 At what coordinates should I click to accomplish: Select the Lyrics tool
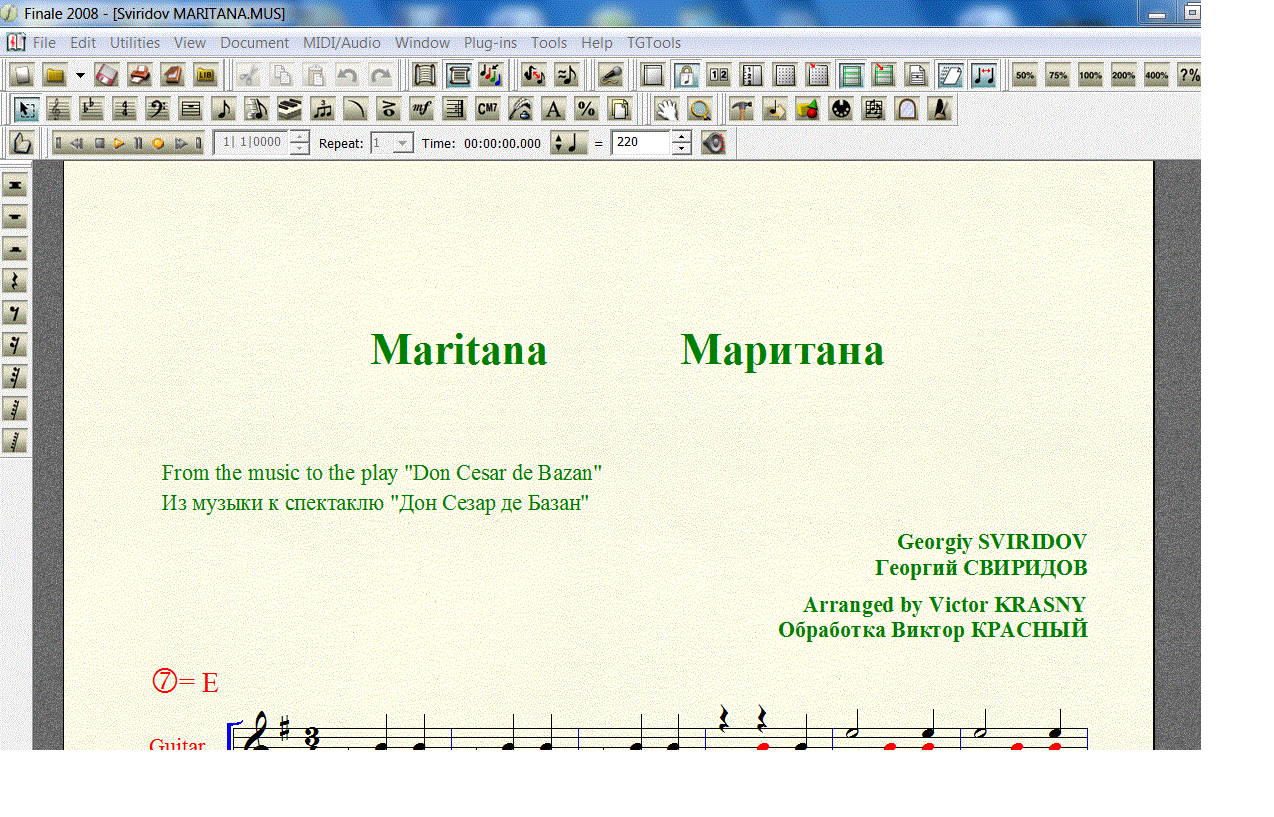coord(520,109)
